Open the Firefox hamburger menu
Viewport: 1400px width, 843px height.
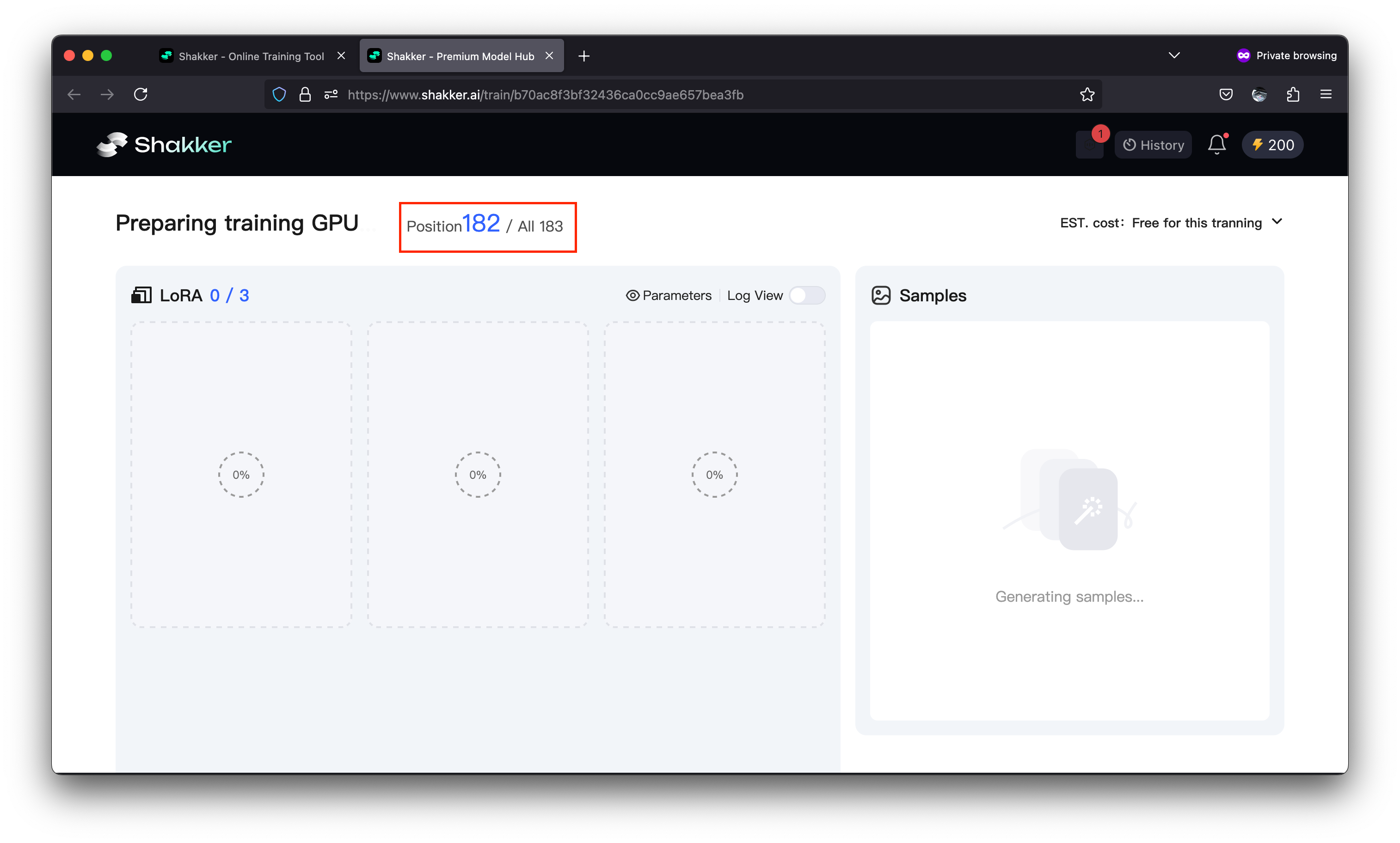tap(1326, 94)
